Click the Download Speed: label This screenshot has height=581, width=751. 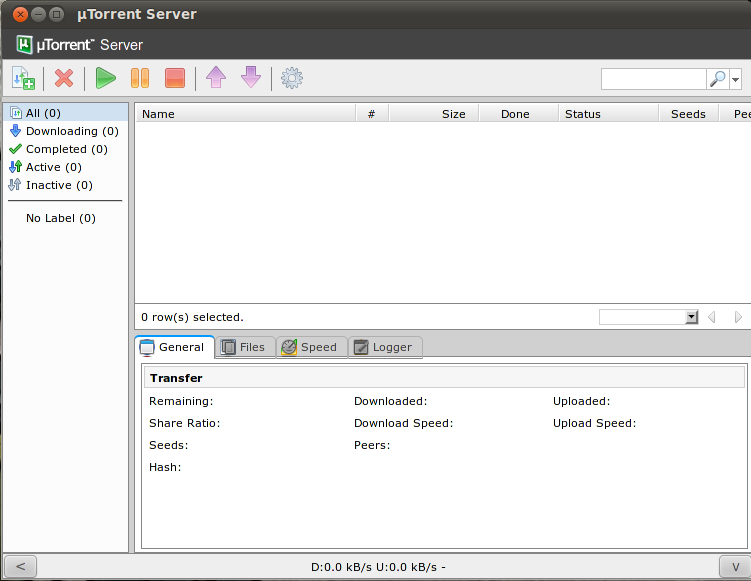(x=403, y=423)
